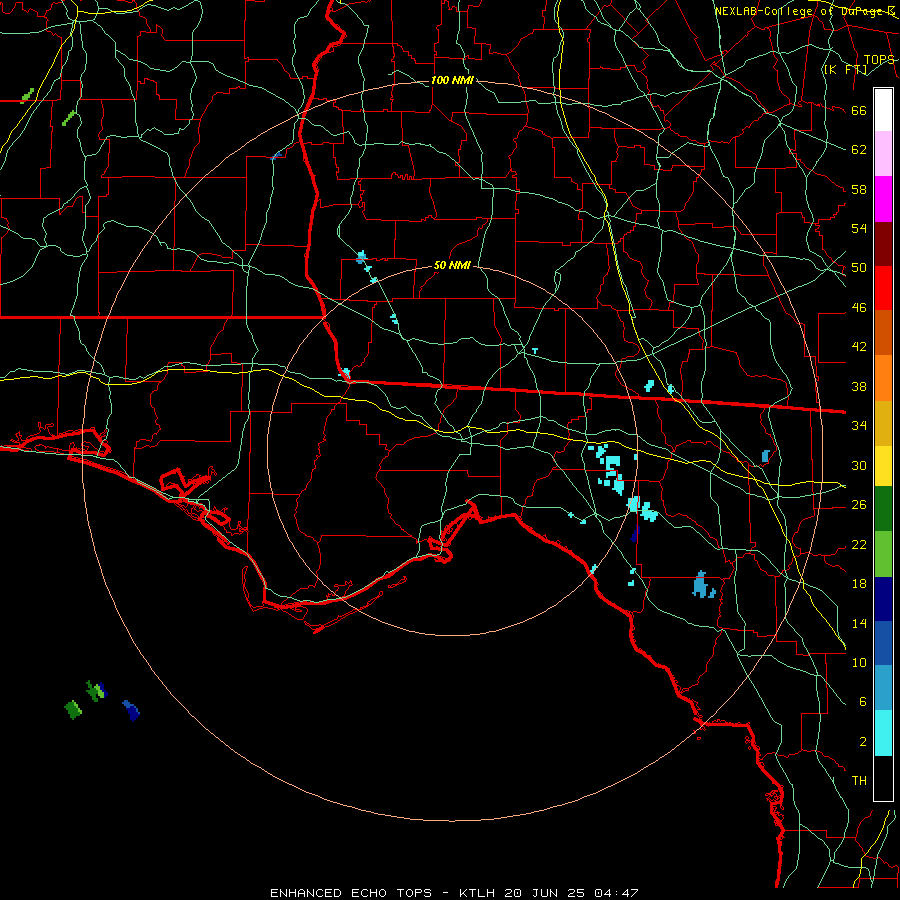
Task: Click the blue echo blob southeast of the radar
Action: pos(703,585)
